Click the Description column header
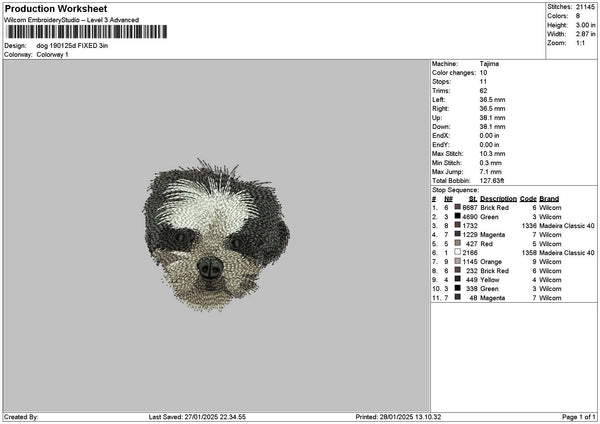This screenshot has width=600, height=424. [497, 198]
